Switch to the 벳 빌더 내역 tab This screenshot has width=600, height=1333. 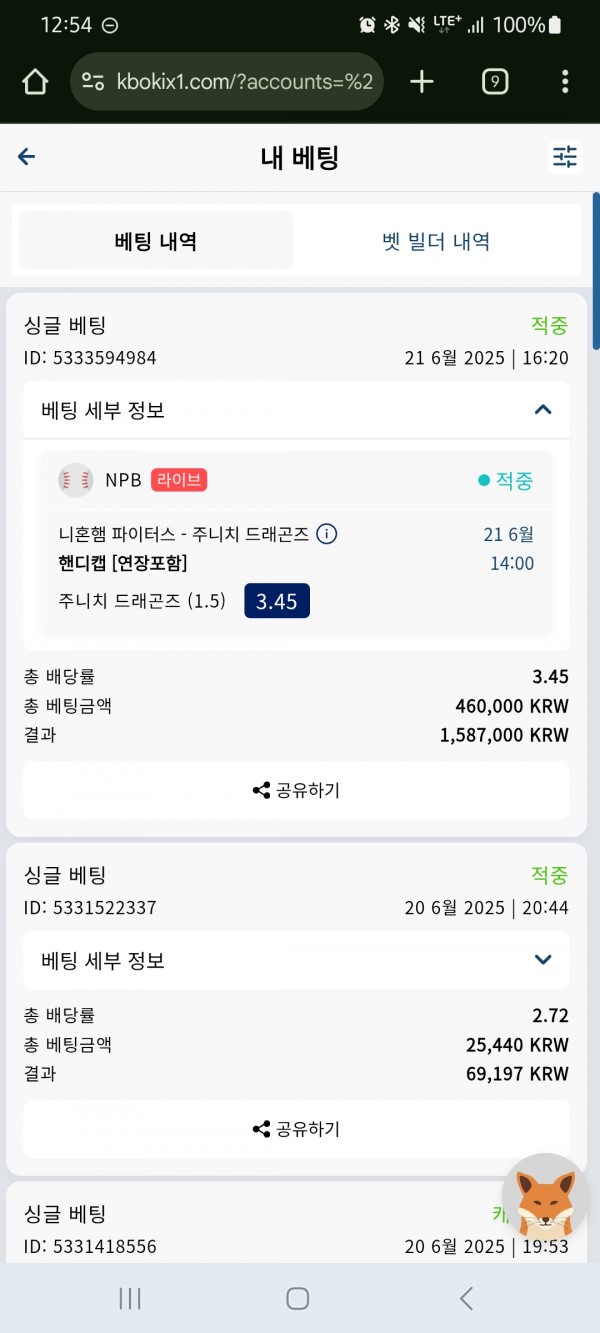coord(436,241)
